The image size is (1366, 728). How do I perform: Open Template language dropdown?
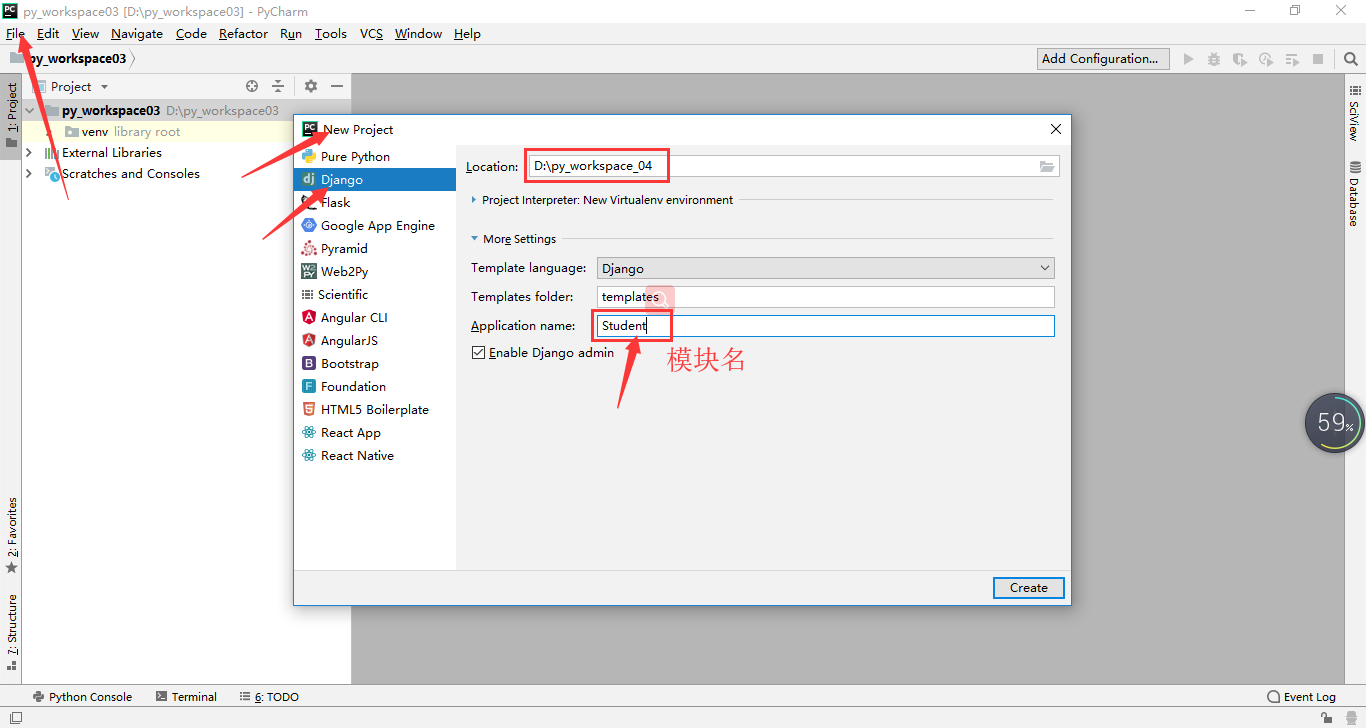(826, 268)
